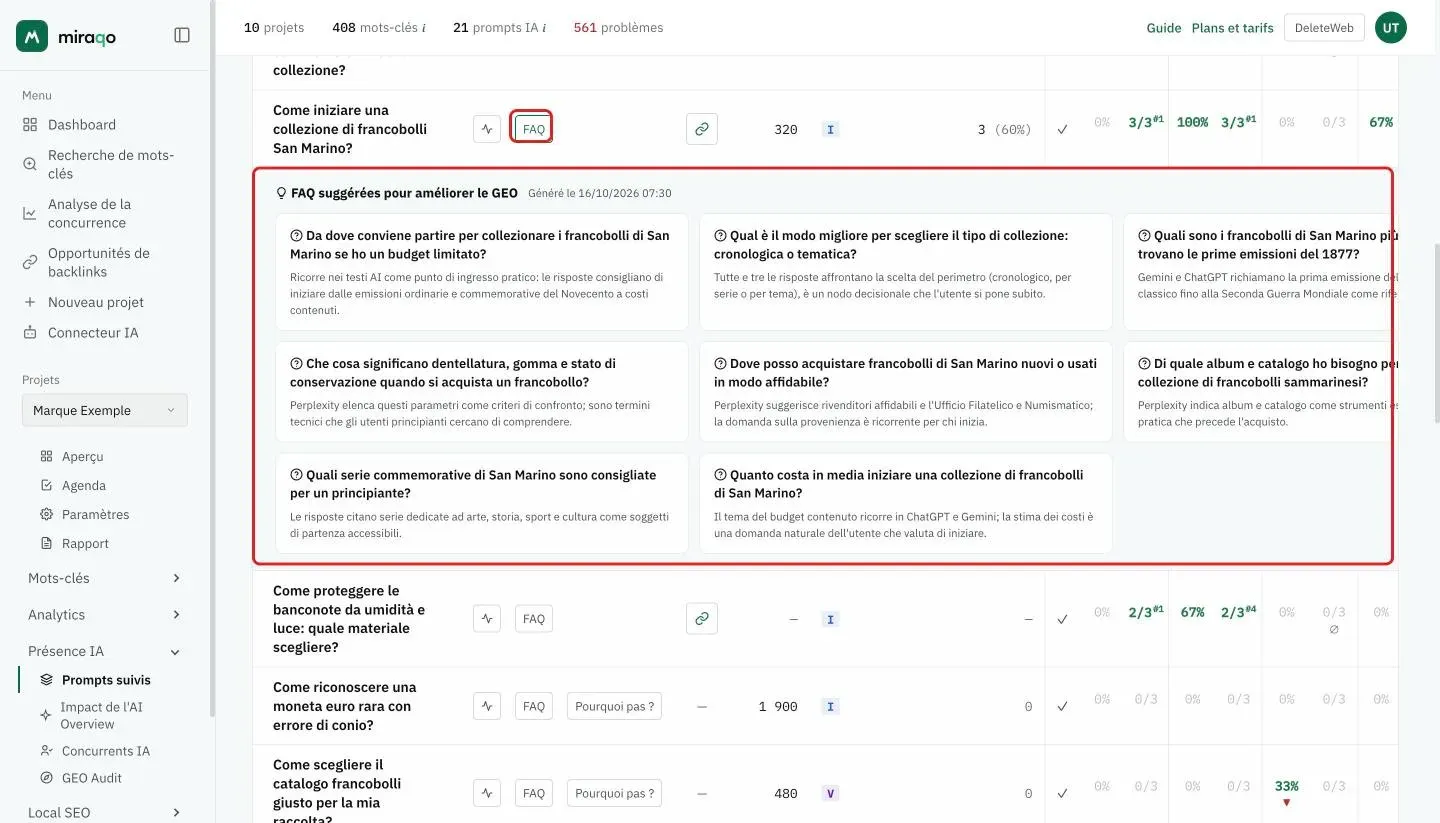Collapse the Présence IA section
This screenshot has width=1440, height=823.
[x=104, y=651]
